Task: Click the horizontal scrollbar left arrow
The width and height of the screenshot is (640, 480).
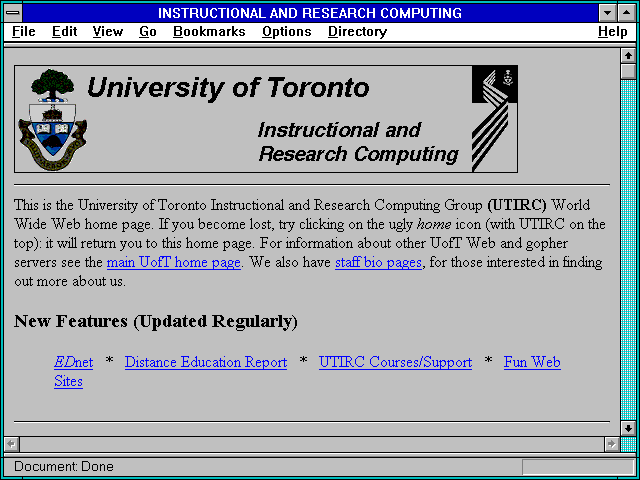Action: coord(11,444)
